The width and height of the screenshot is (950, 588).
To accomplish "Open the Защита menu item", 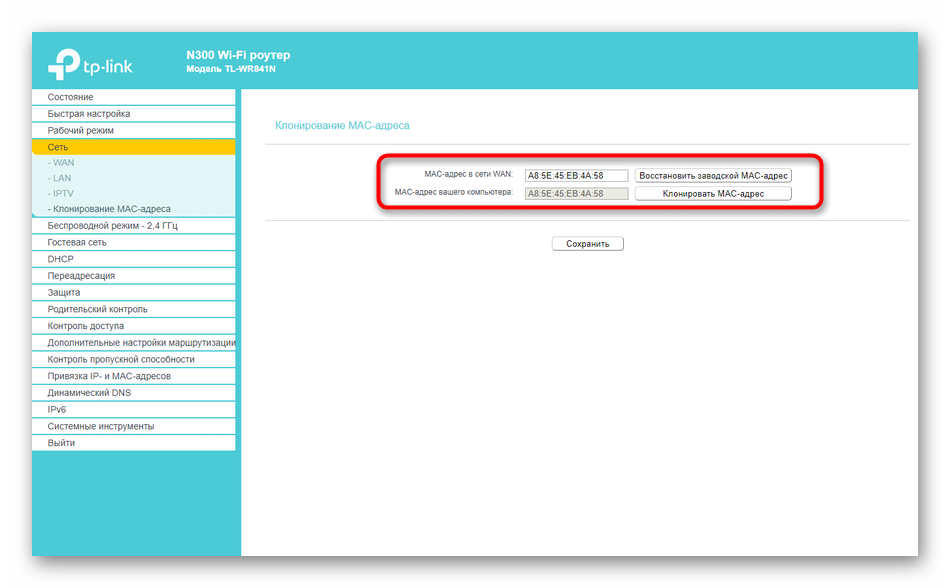I will (133, 292).
